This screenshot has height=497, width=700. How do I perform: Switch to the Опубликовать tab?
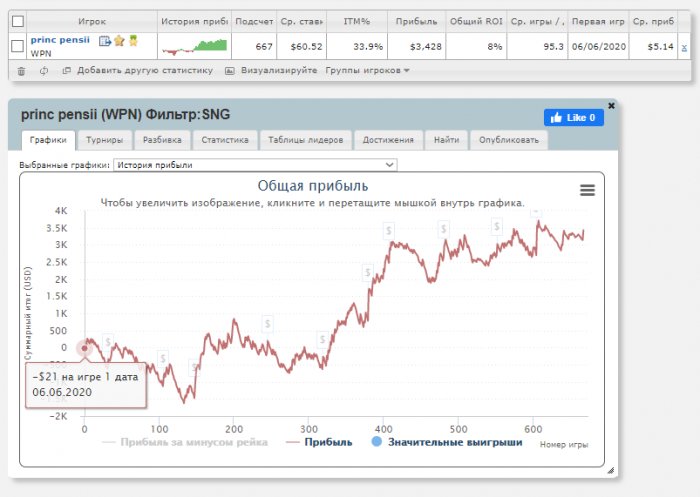[x=509, y=140]
